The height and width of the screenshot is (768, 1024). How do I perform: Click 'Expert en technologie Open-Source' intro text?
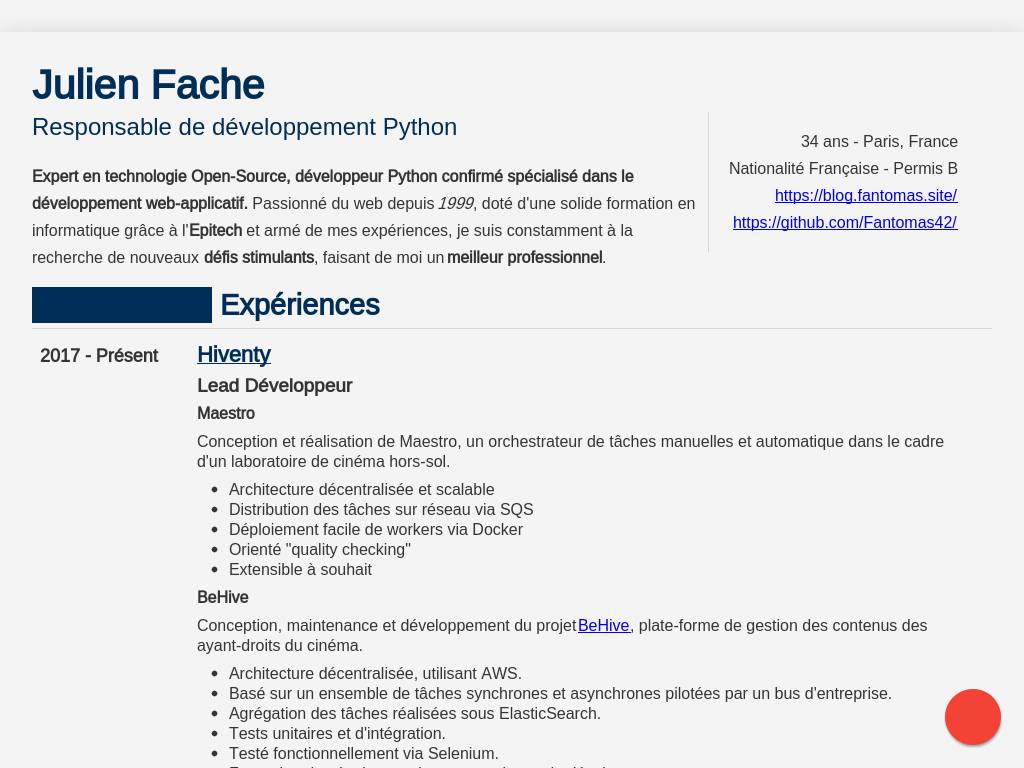[x=160, y=176]
